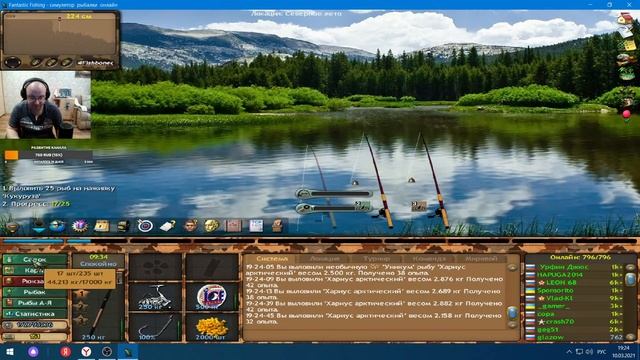The width and height of the screenshot is (640, 360).
Task: Click chat log scroll up button
Action: (x=512, y=268)
